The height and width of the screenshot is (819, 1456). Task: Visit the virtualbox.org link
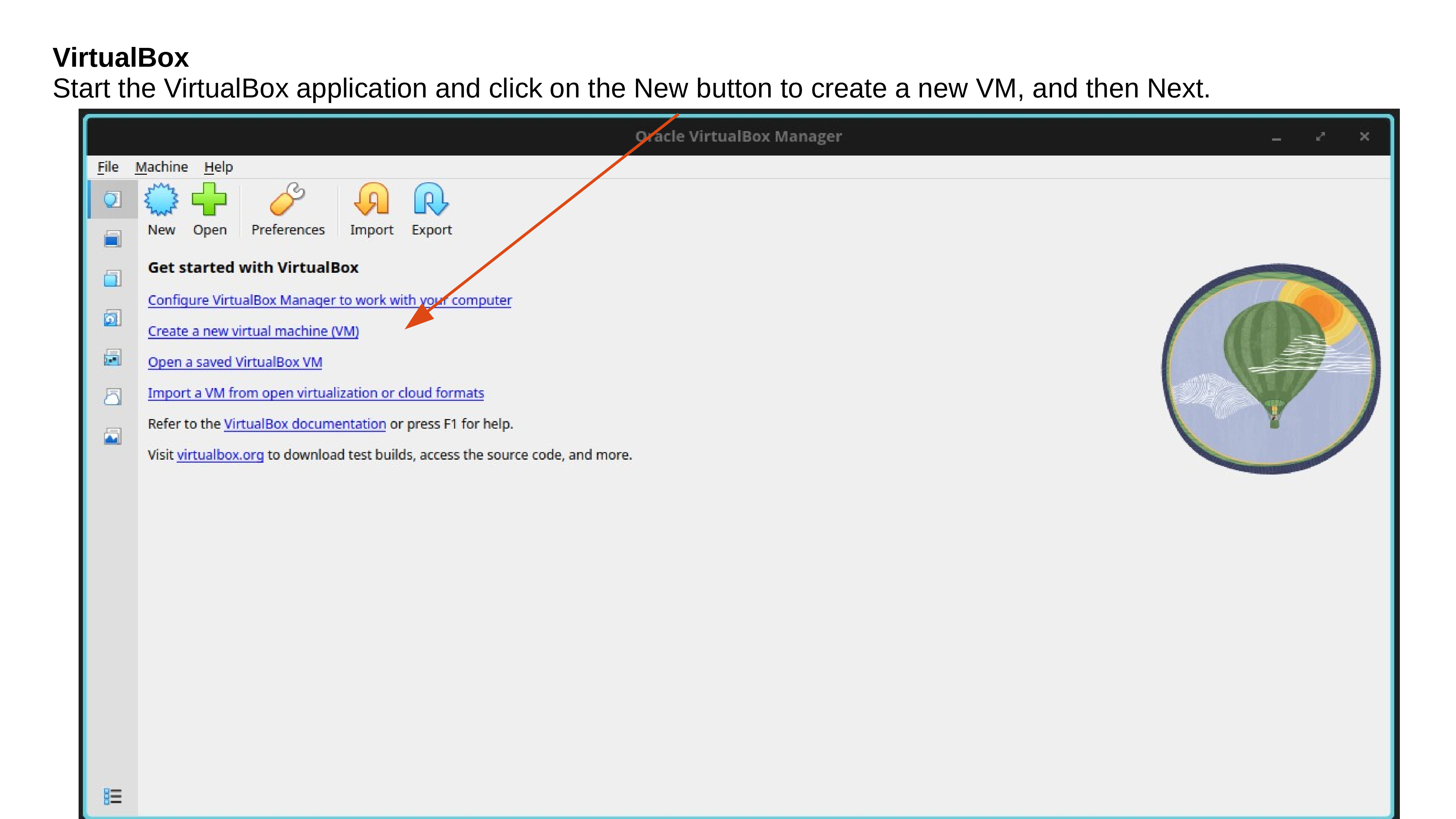pos(220,455)
